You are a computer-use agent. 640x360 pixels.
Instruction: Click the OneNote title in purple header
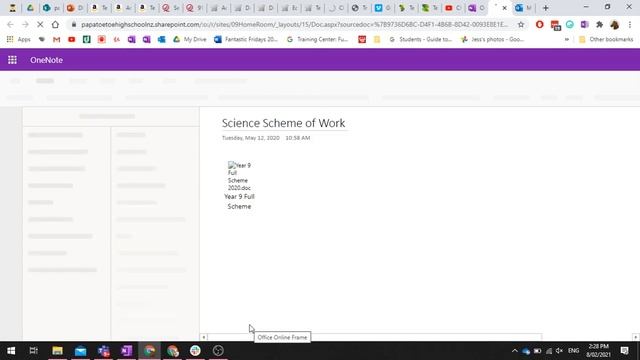(46, 60)
